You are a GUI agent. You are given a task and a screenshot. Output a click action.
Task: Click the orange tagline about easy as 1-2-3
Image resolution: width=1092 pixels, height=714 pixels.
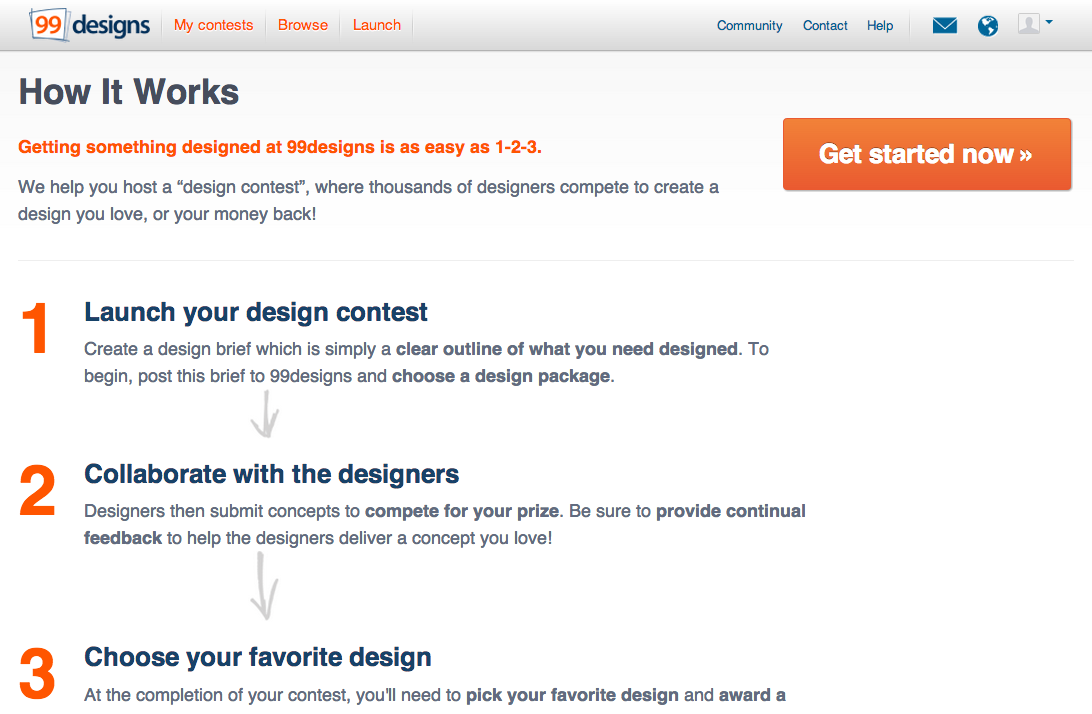280,147
